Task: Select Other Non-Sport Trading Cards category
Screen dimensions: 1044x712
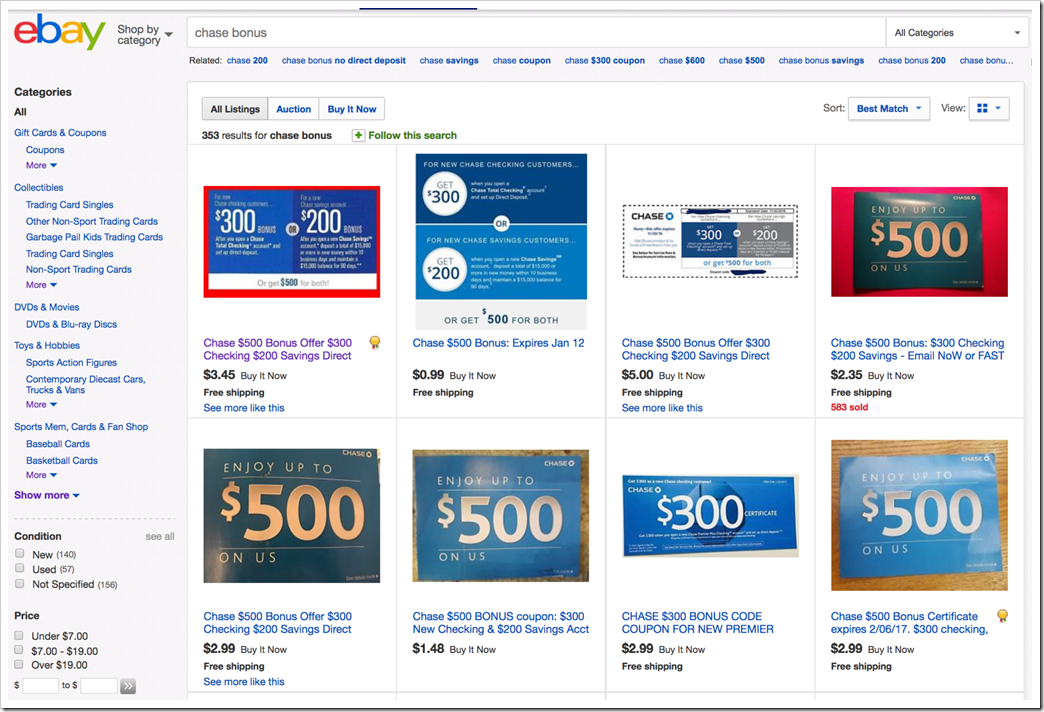Action: click(92, 221)
